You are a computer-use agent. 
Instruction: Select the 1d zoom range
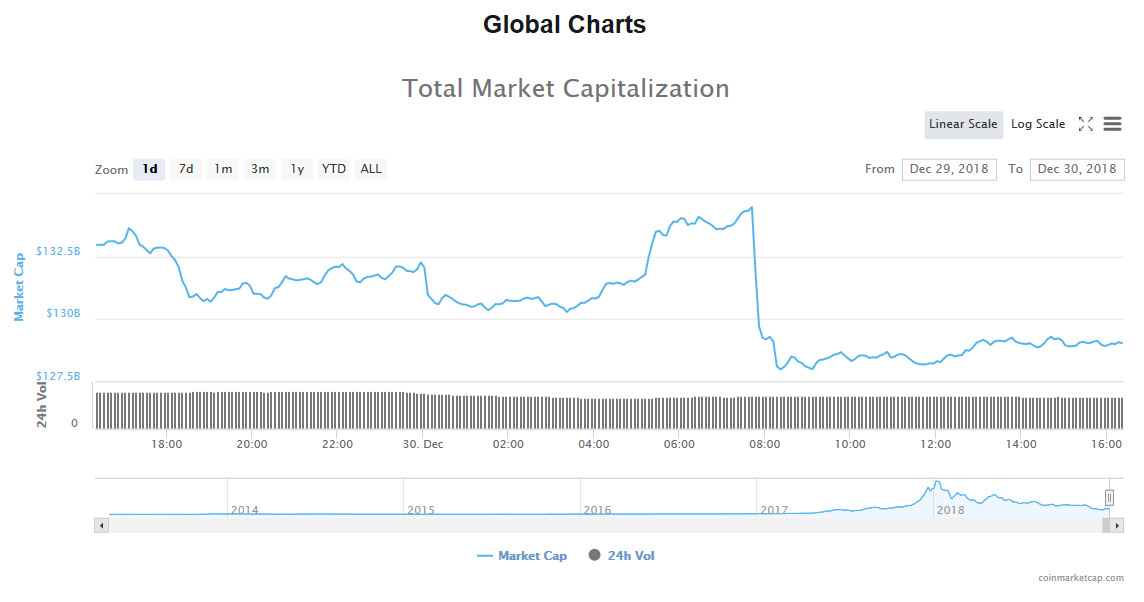149,169
